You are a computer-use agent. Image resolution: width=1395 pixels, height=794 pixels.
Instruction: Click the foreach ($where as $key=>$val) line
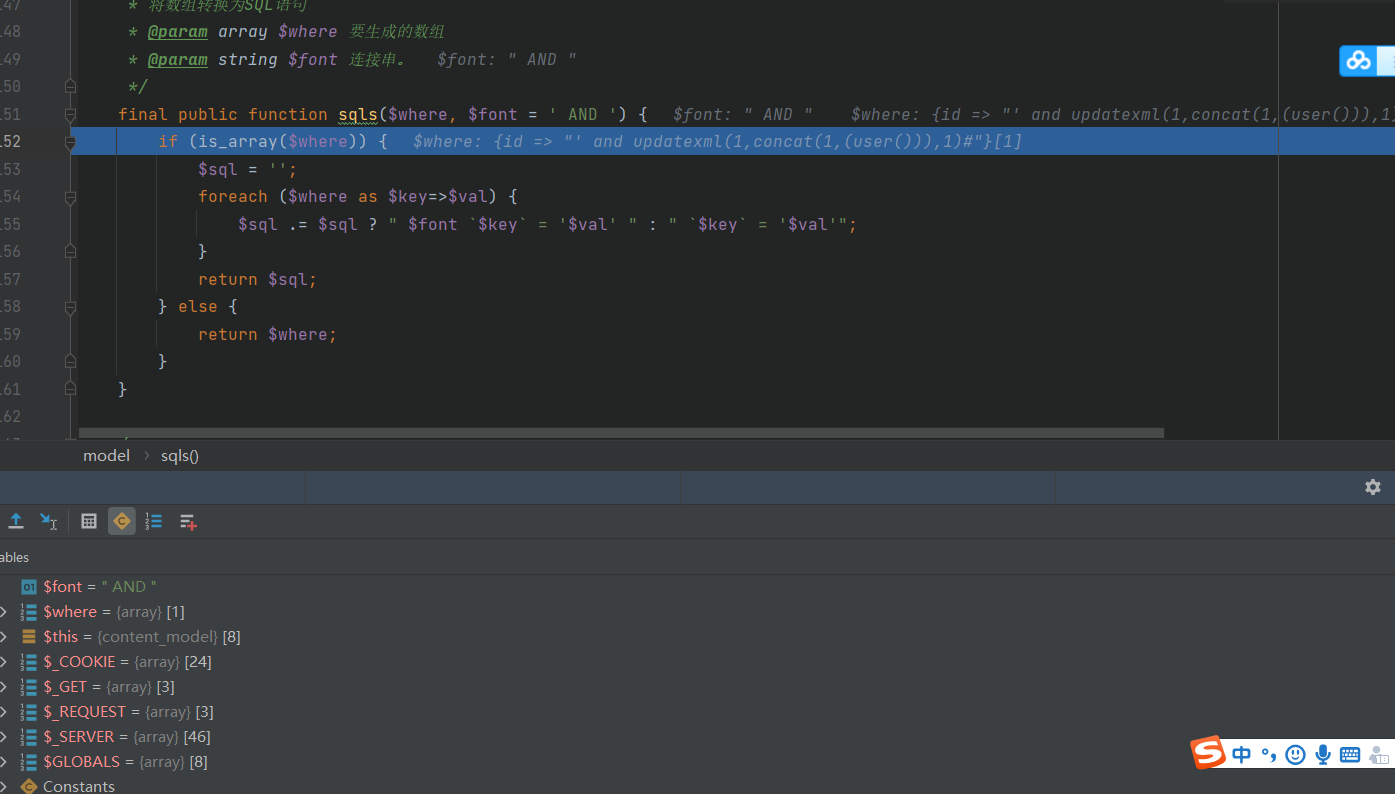[x=357, y=197]
